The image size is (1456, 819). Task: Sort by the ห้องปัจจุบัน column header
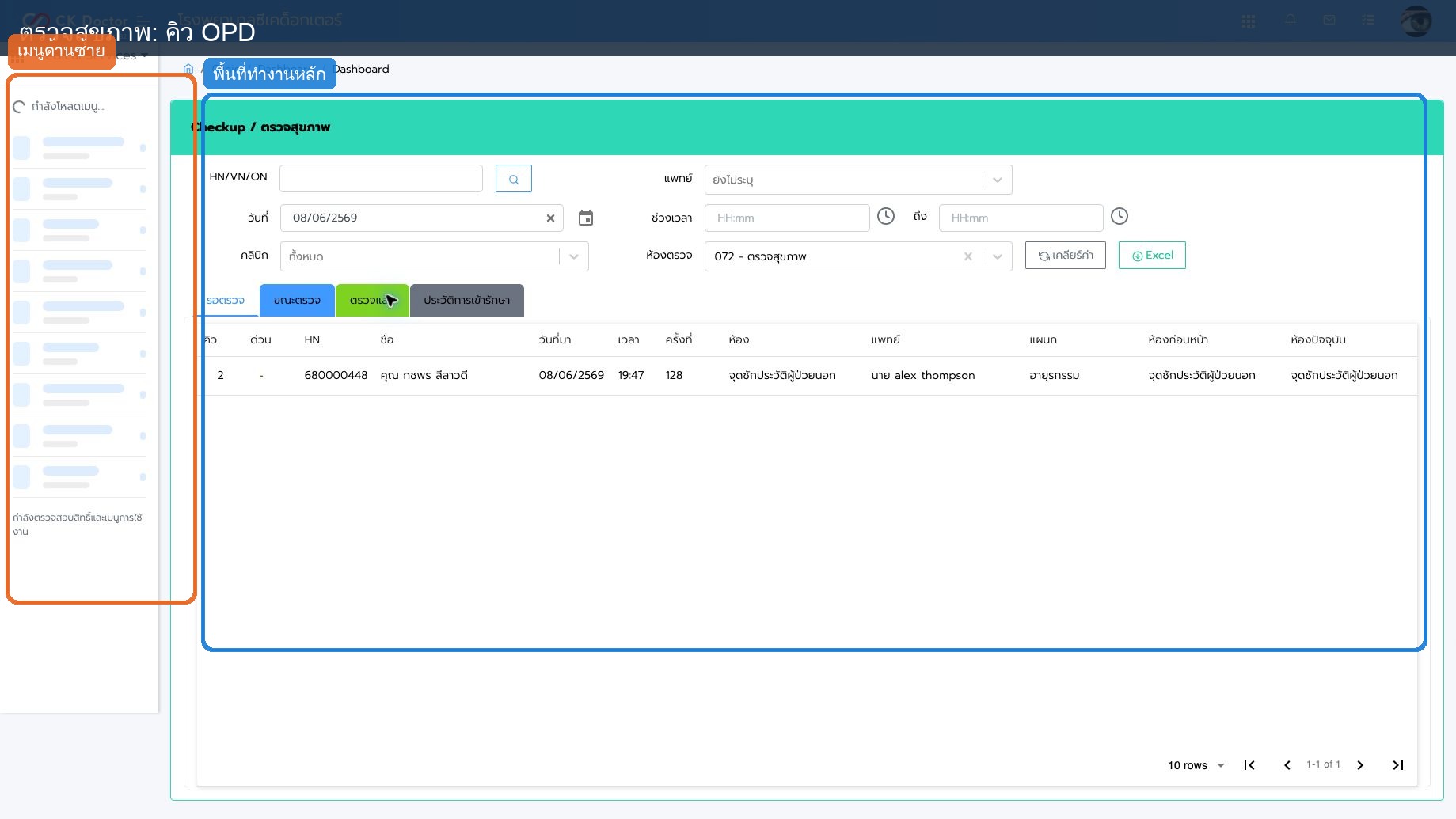tap(1318, 339)
